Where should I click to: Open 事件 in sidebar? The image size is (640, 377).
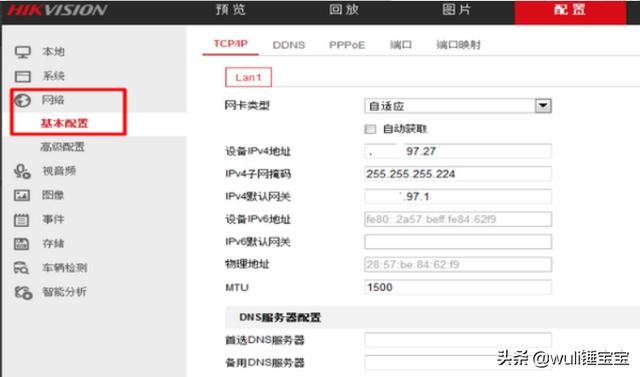tap(53, 219)
